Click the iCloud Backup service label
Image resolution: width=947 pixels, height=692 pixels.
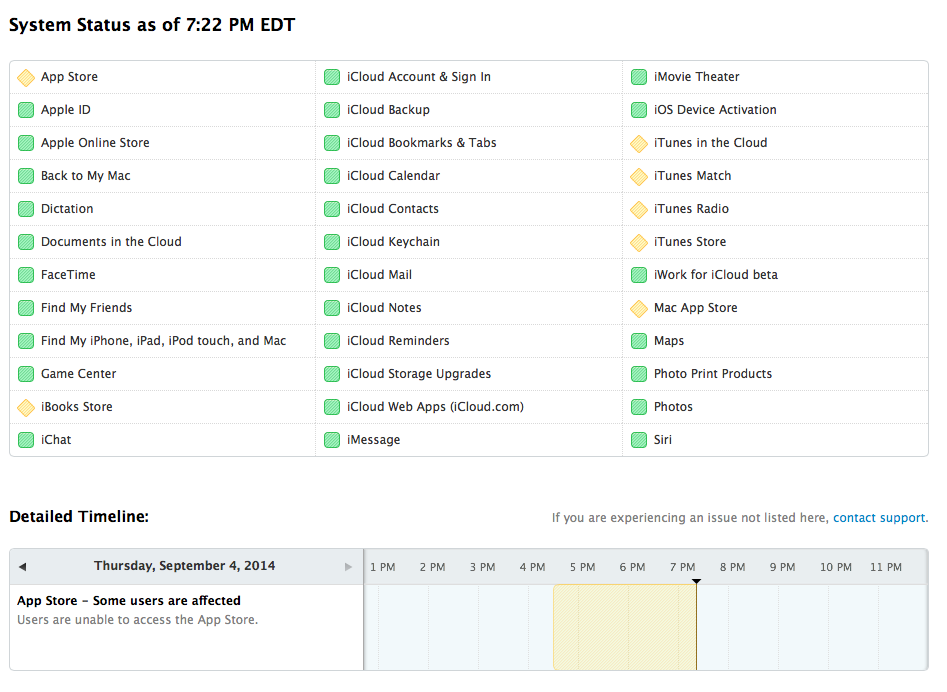click(388, 110)
